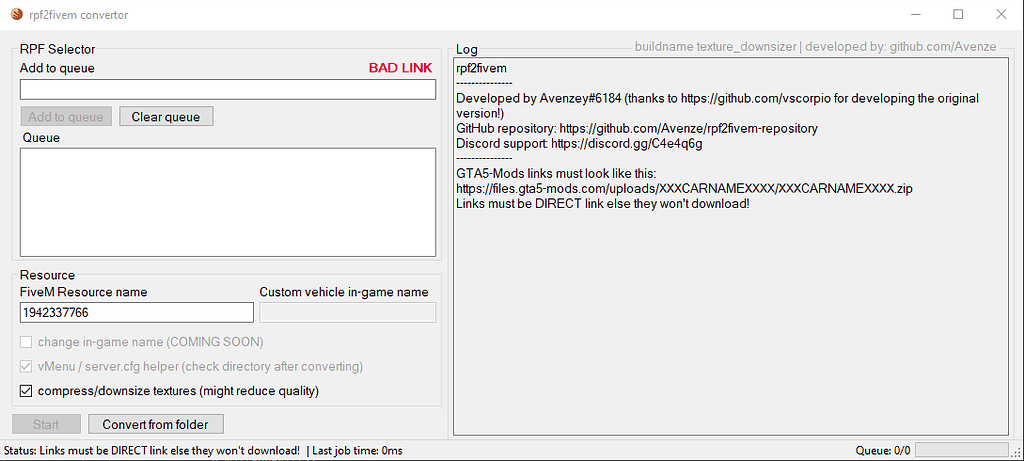Screen dimensions: 1024x461
Task: Click the queue progress bar in status bar
Action: point(961,451)
